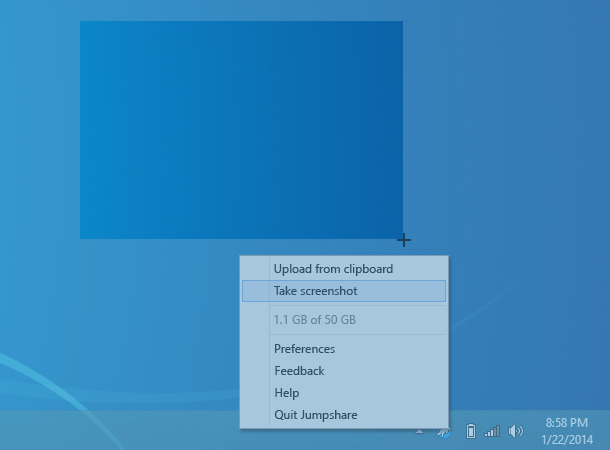Click the 1/22/2014 date in the taskbar
The width and height of the screenshot is (610, 450).
pyautogui.click(x=566, y=439)
